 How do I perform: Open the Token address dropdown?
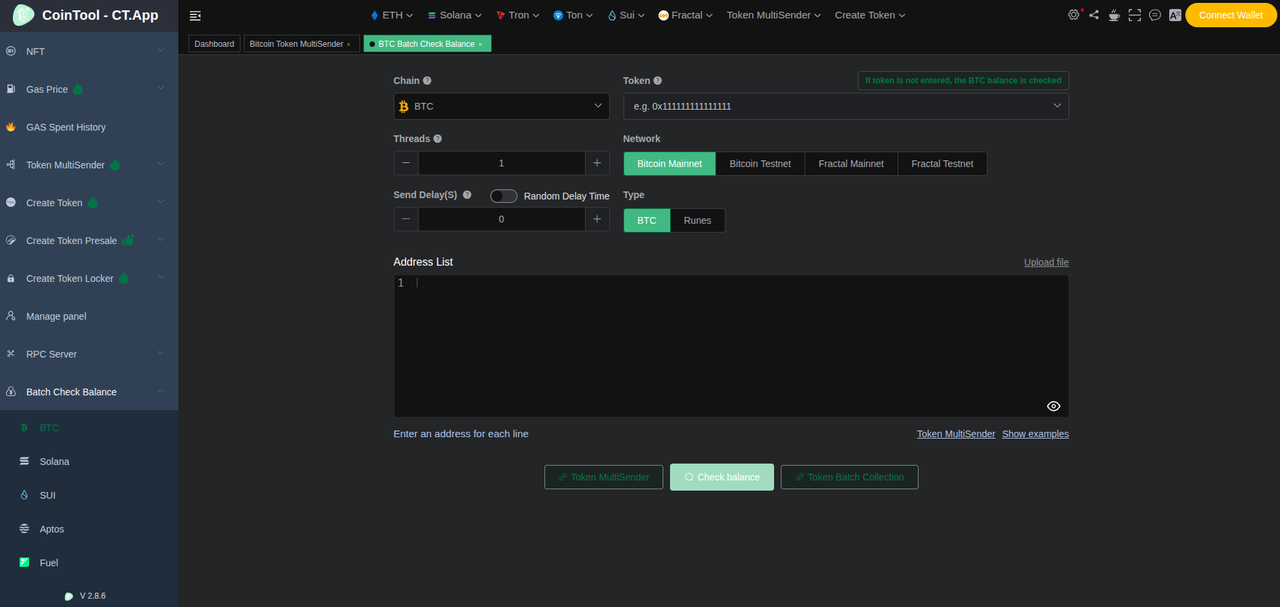coord(845,106)
